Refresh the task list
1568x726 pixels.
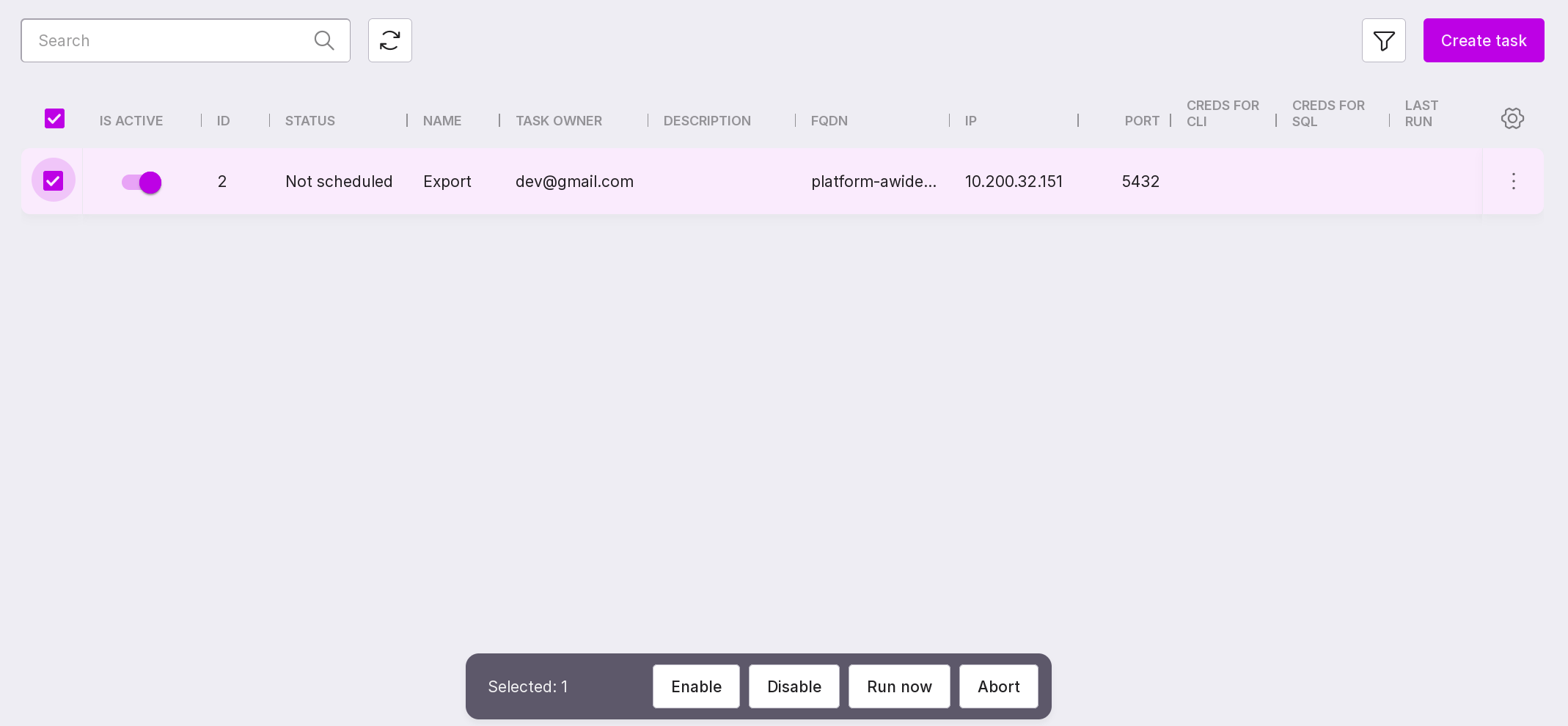tap(389, 40)
